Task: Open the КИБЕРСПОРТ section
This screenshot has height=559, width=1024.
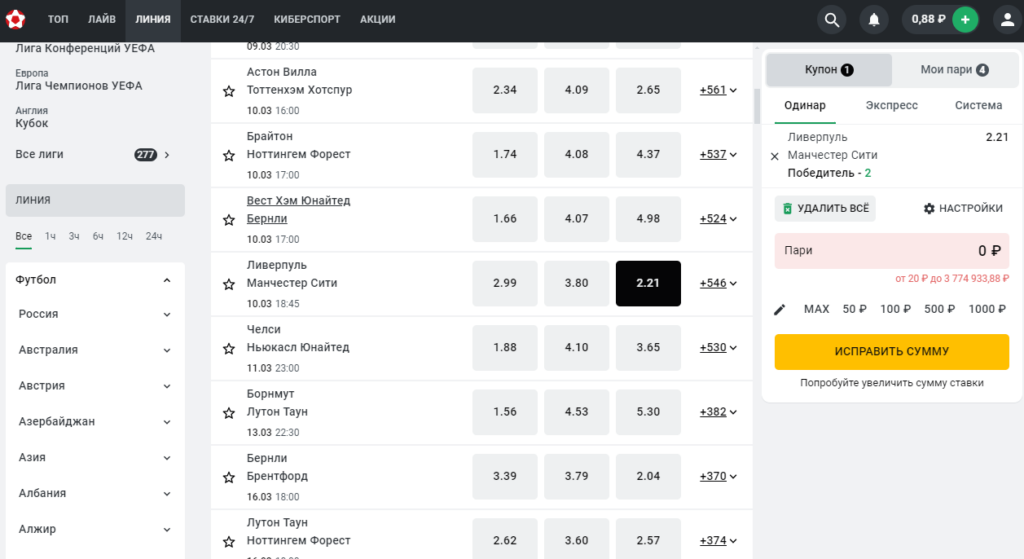Action: click(x=307, y=20)
